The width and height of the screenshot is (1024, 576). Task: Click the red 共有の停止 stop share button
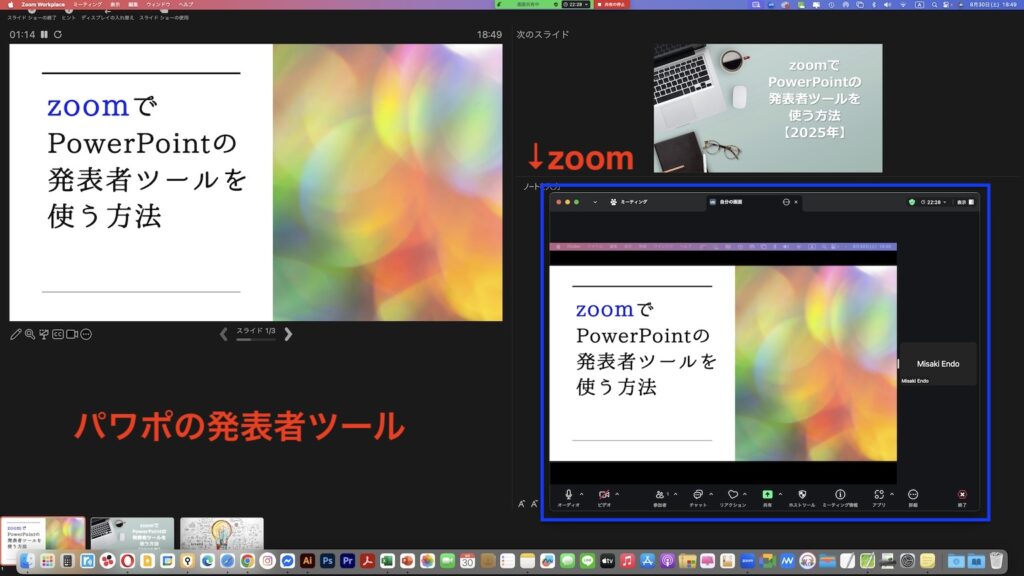pyautogui.click(x=611, y=5)
